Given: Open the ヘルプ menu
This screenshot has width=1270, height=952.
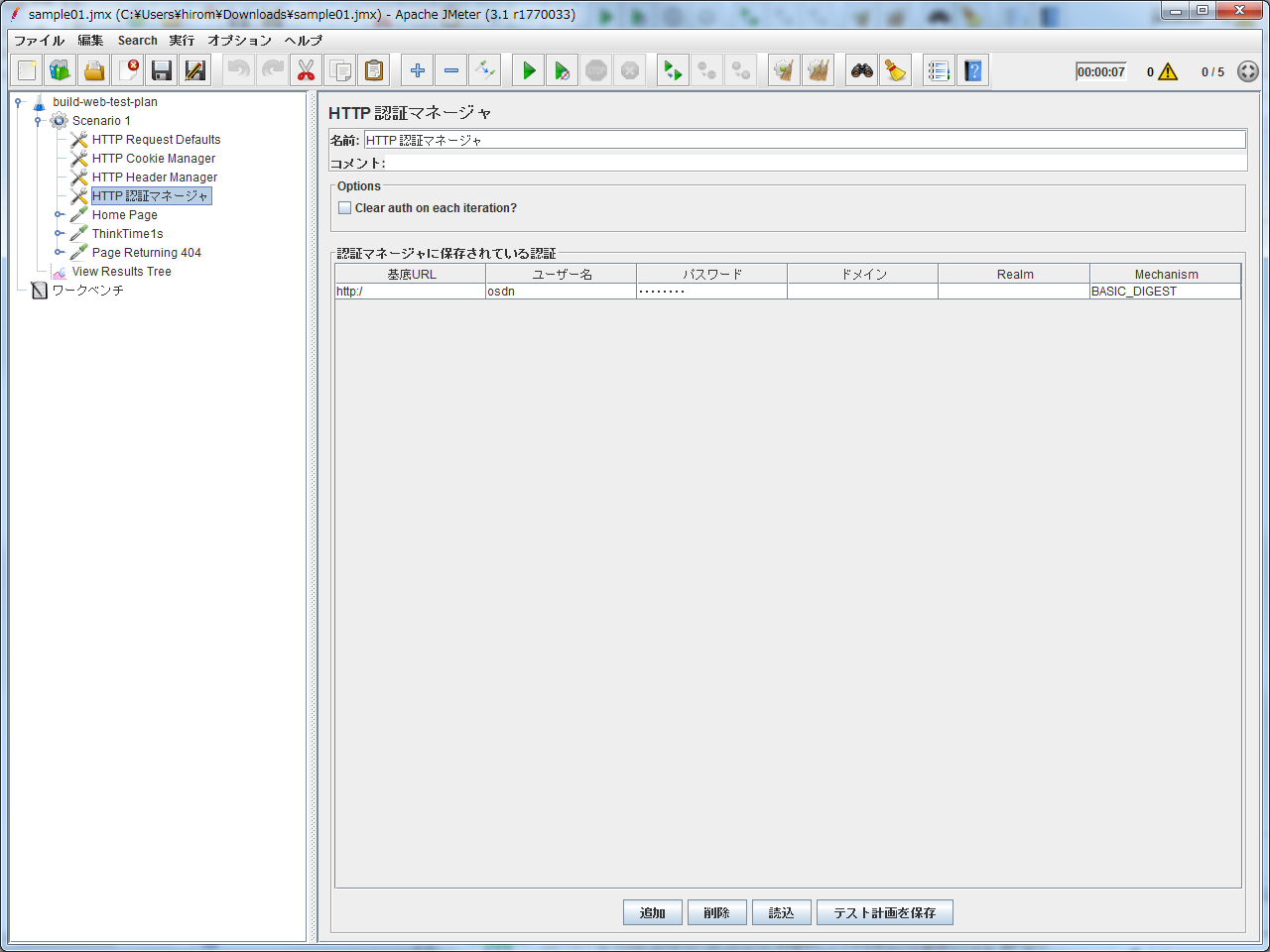Looking at the screenshot, I should 304,41.
